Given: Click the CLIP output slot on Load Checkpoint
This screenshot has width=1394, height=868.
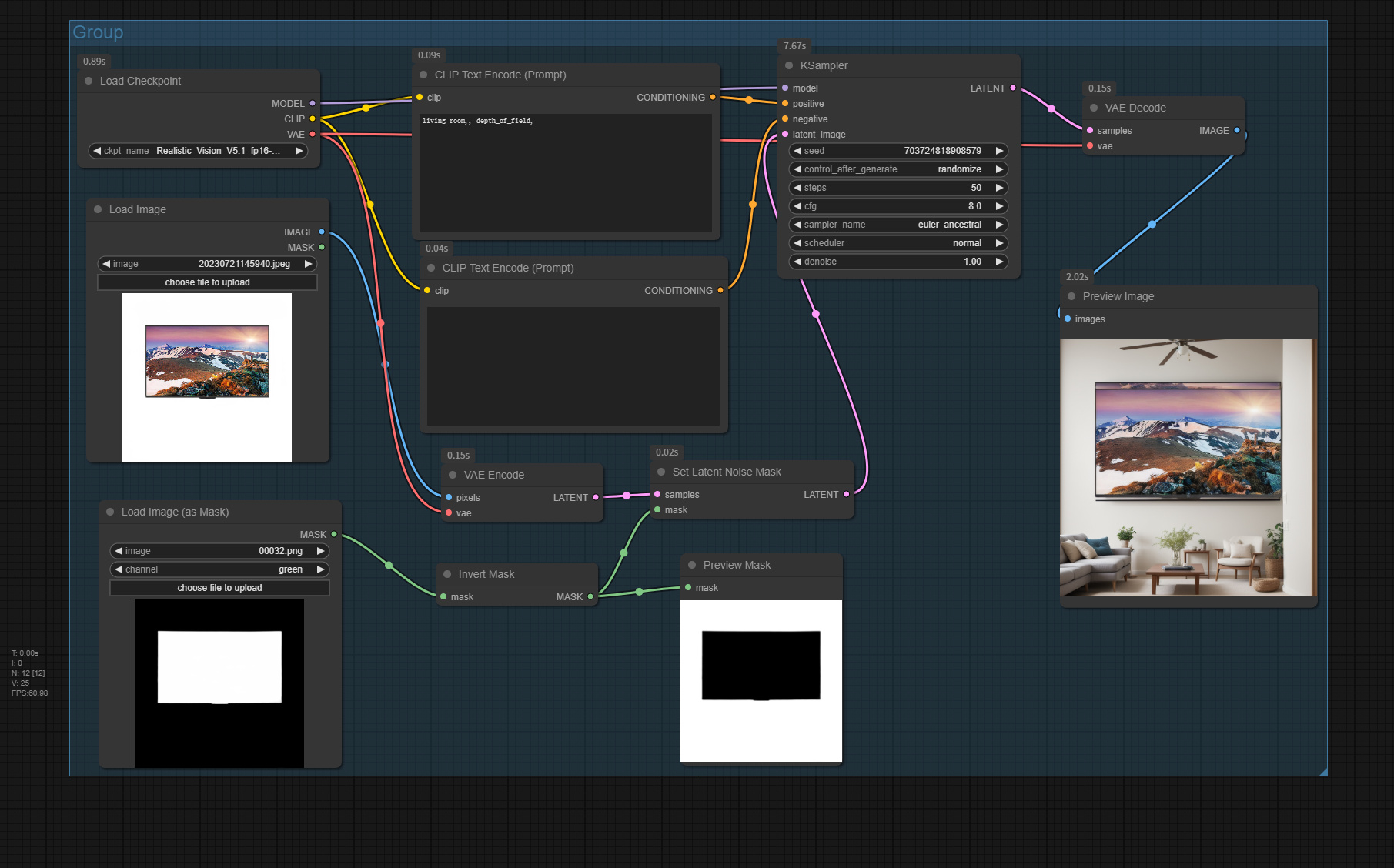Looking at the screenshot, I should coord(312,119).
